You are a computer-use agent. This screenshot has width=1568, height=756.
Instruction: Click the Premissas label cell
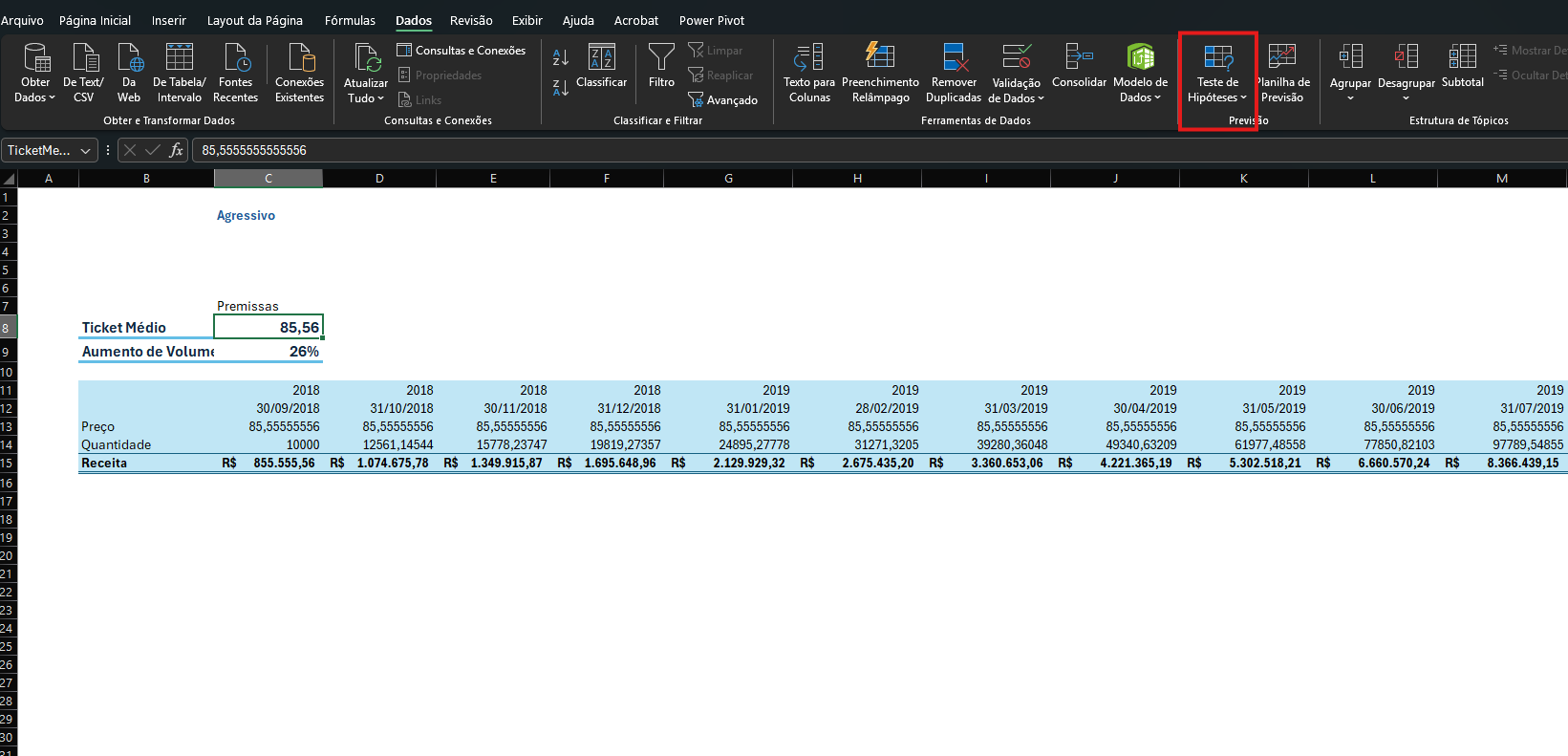click(268, 306)
